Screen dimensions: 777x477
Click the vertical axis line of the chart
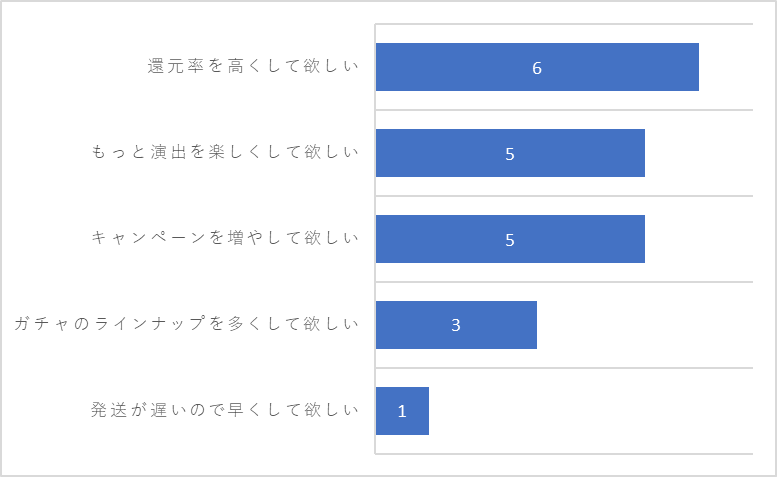coord(375,239)
